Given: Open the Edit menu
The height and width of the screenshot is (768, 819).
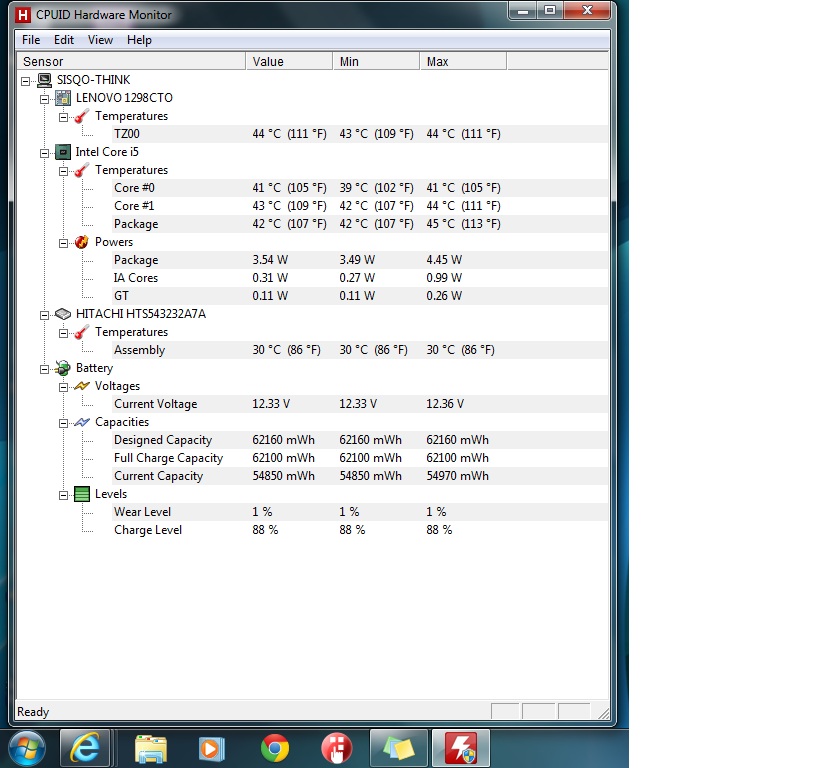Looking at the screenshot, I should pos(64,40).
